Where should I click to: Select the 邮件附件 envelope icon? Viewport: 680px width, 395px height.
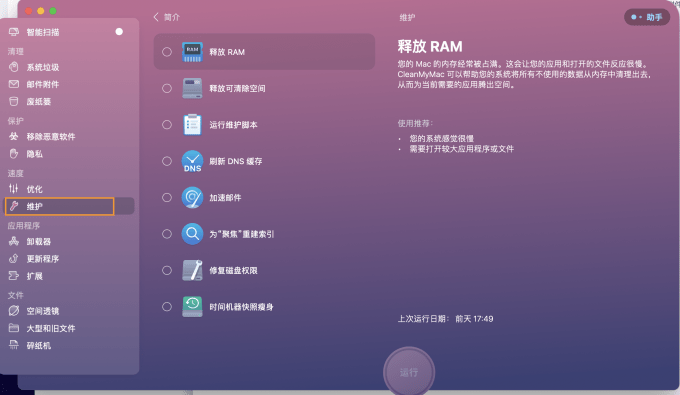point(14,84)
